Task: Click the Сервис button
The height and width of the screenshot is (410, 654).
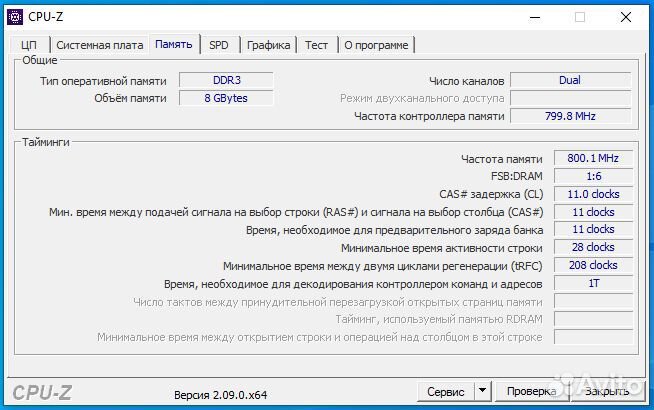Action: (x=445, y=392)
